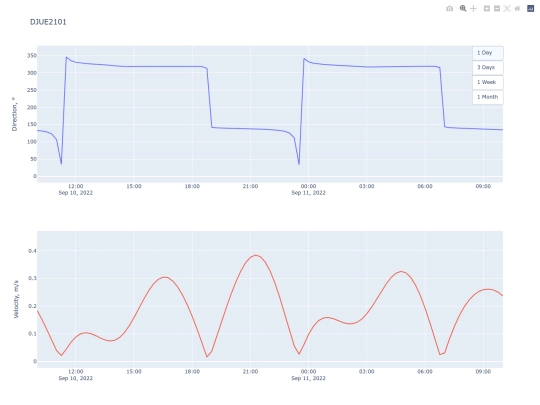
Task: Select the 1 Day range button
Action: (x=488, y=53)
